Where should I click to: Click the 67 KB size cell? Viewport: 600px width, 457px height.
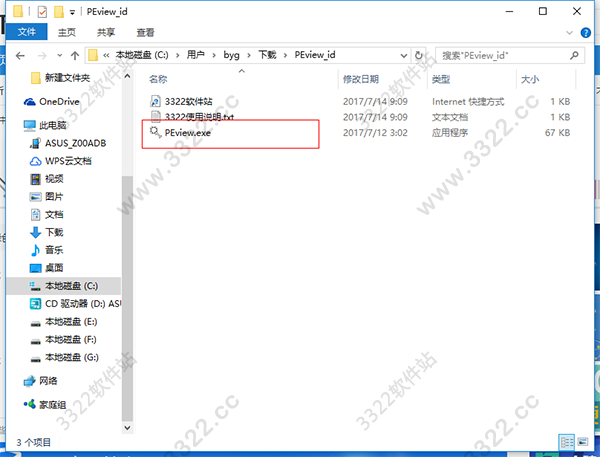pos(558,133)
